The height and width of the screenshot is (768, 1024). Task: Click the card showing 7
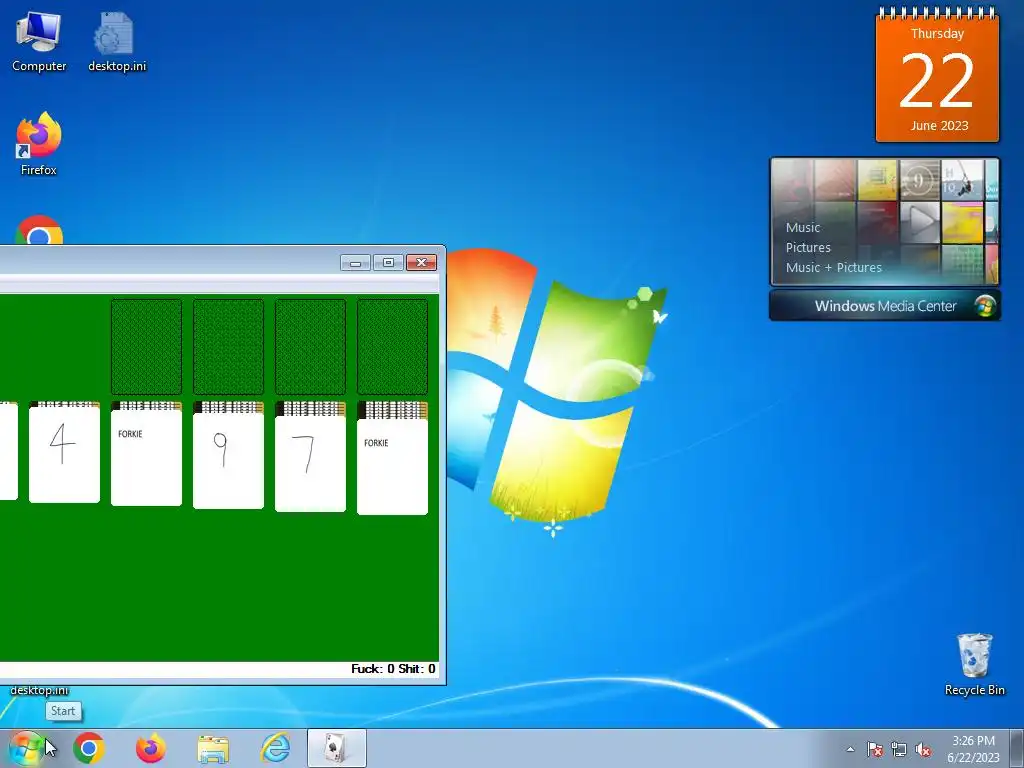[x=310, y=464]
